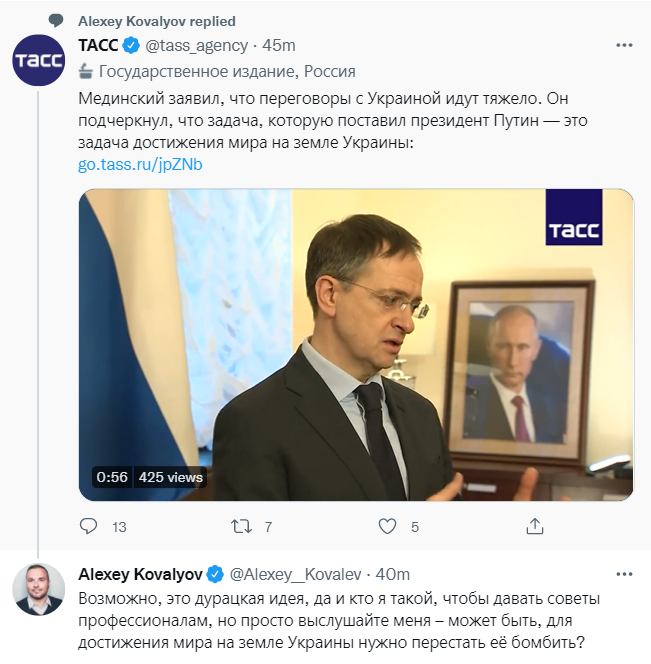Open more options on TASS tweet
The height and width of the screenshot is (664, 651).
click(623, 46)
